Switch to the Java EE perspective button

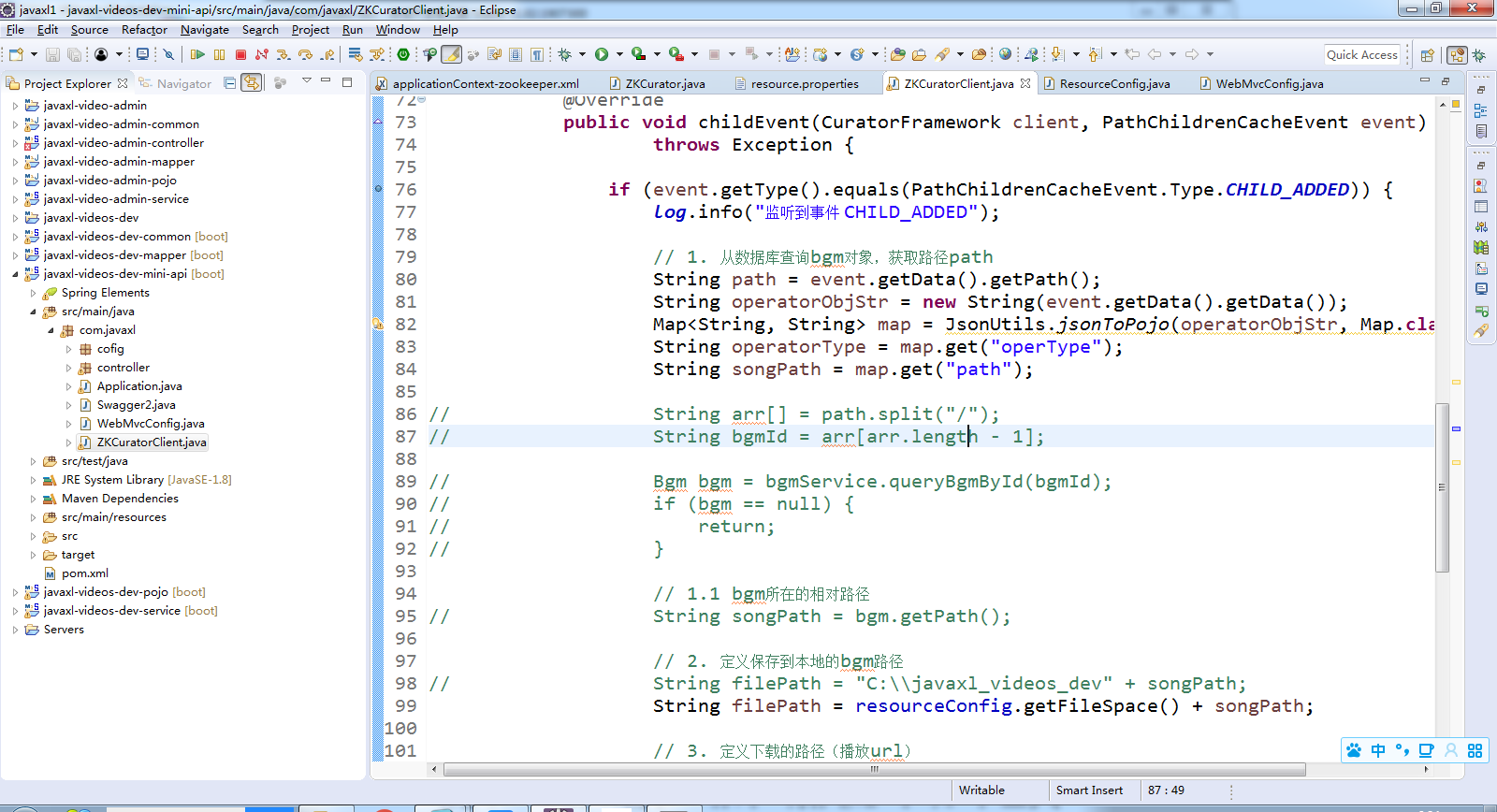pos(1458,55)
